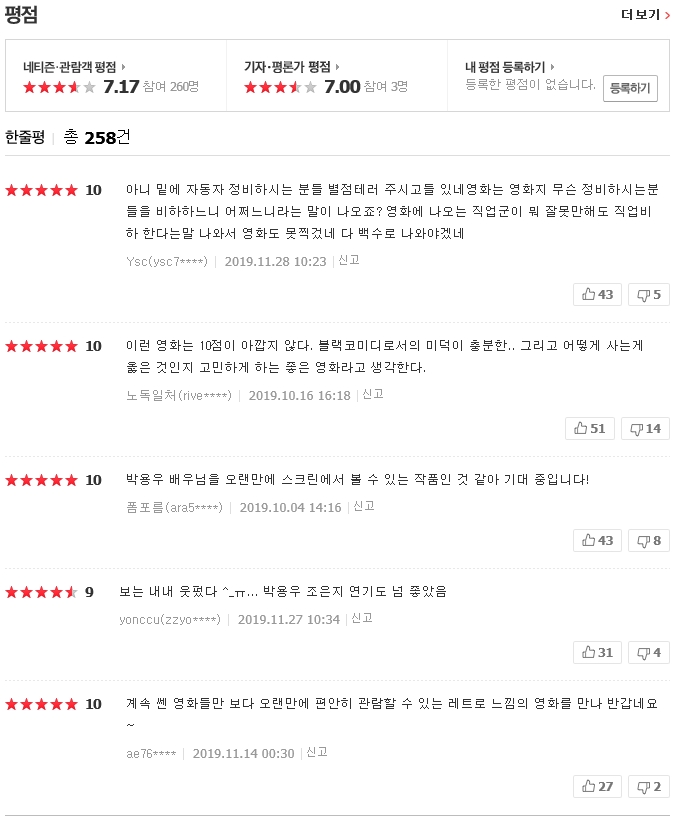Thumbs up the yonccu review (31)

point(597,652)
